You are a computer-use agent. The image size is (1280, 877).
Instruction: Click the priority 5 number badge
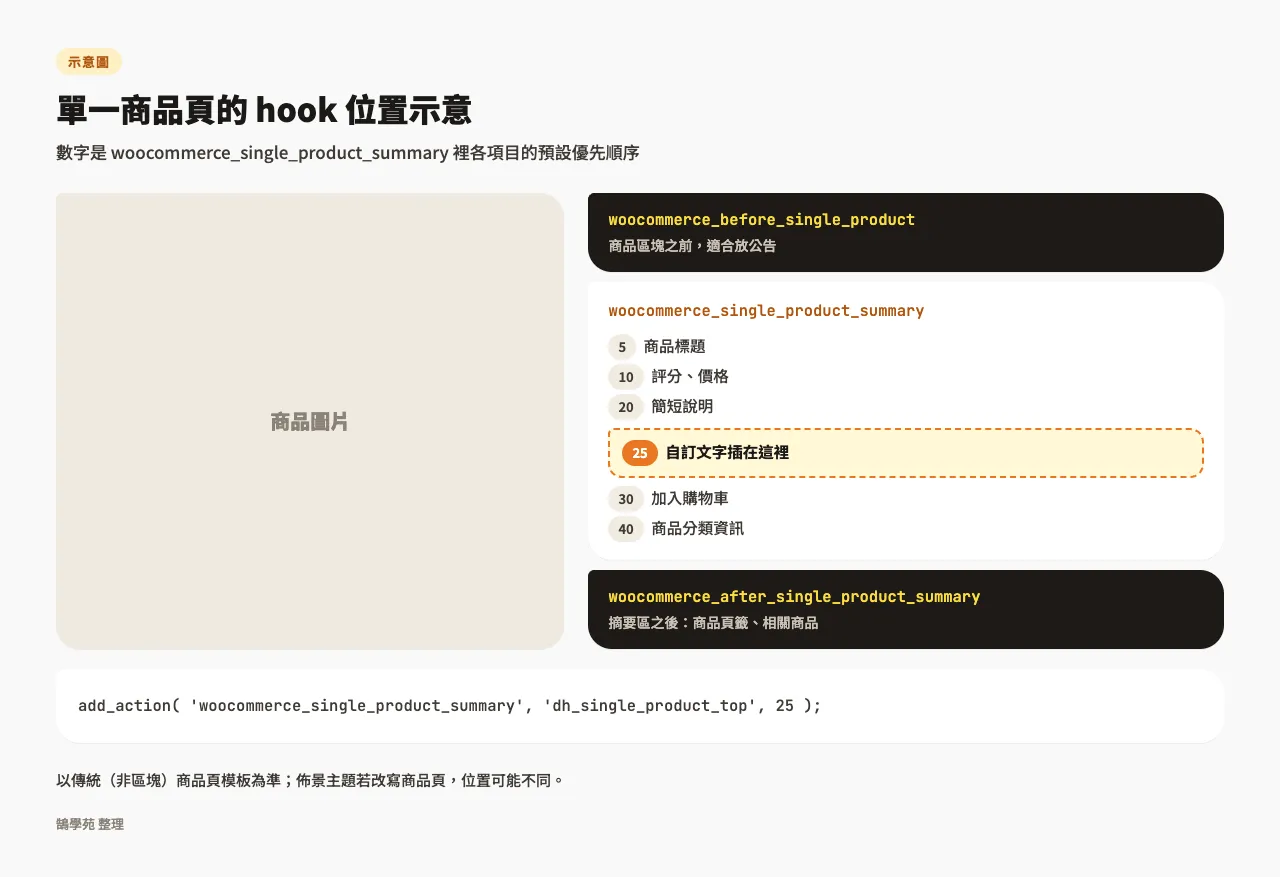[x=622, y=347]
